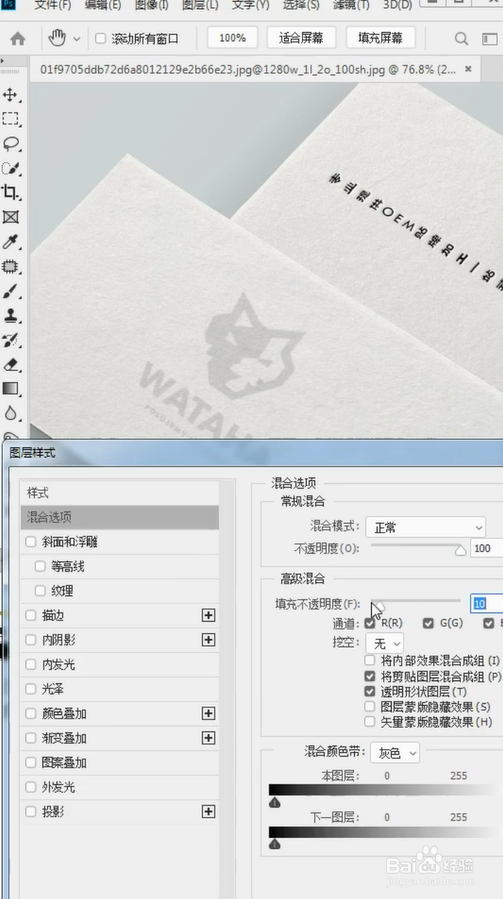This screenshot has height=899, width=503.
Task: Open the 混合模式 dropdown
Action: (x=426, y=527)
